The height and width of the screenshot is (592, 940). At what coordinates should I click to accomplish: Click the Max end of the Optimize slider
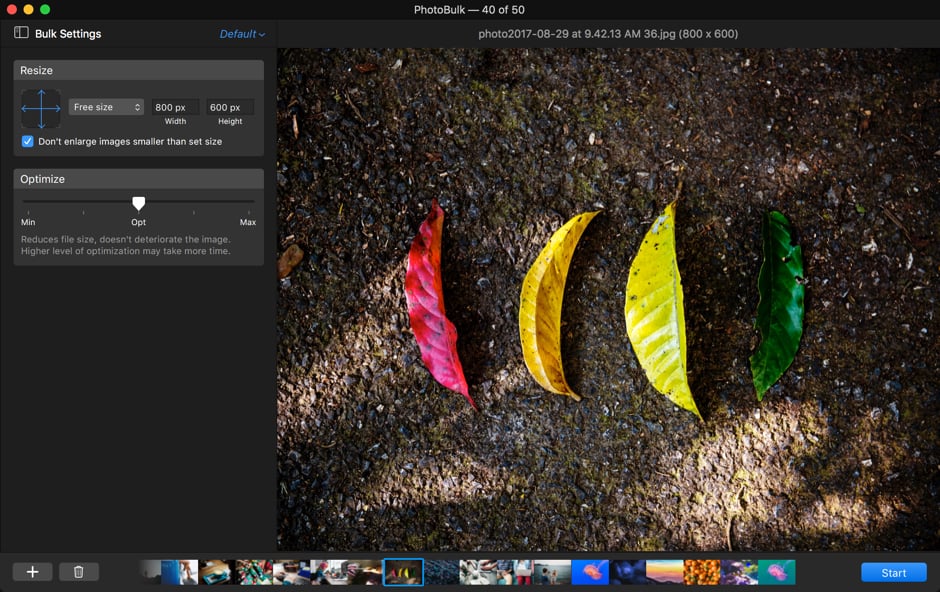pyautogui.click(x=254, y=202)
